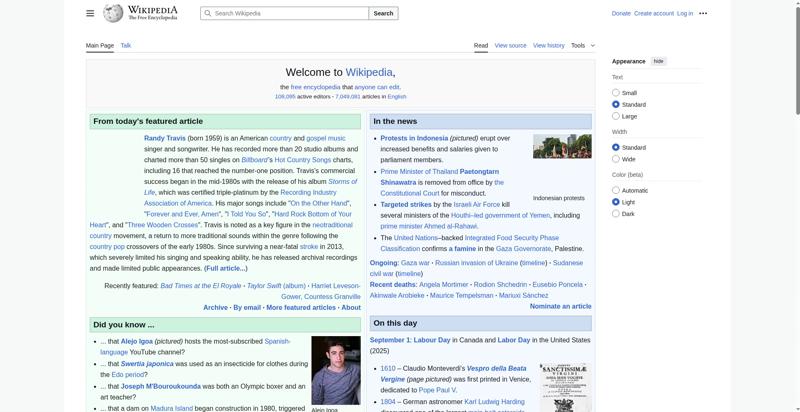Image resolution: width=800 pixels, height=412 pixels.
Task: Click the Wikipedia link in welcome heading
Action: coord(369,72)
